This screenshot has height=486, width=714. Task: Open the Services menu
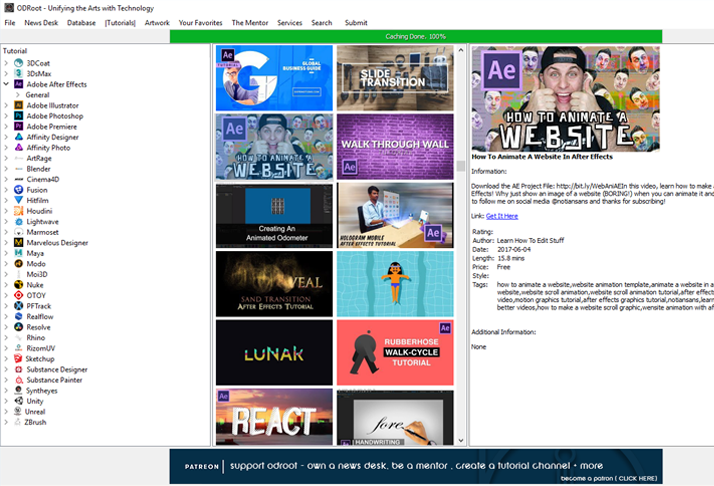click(x=289, y=22)
